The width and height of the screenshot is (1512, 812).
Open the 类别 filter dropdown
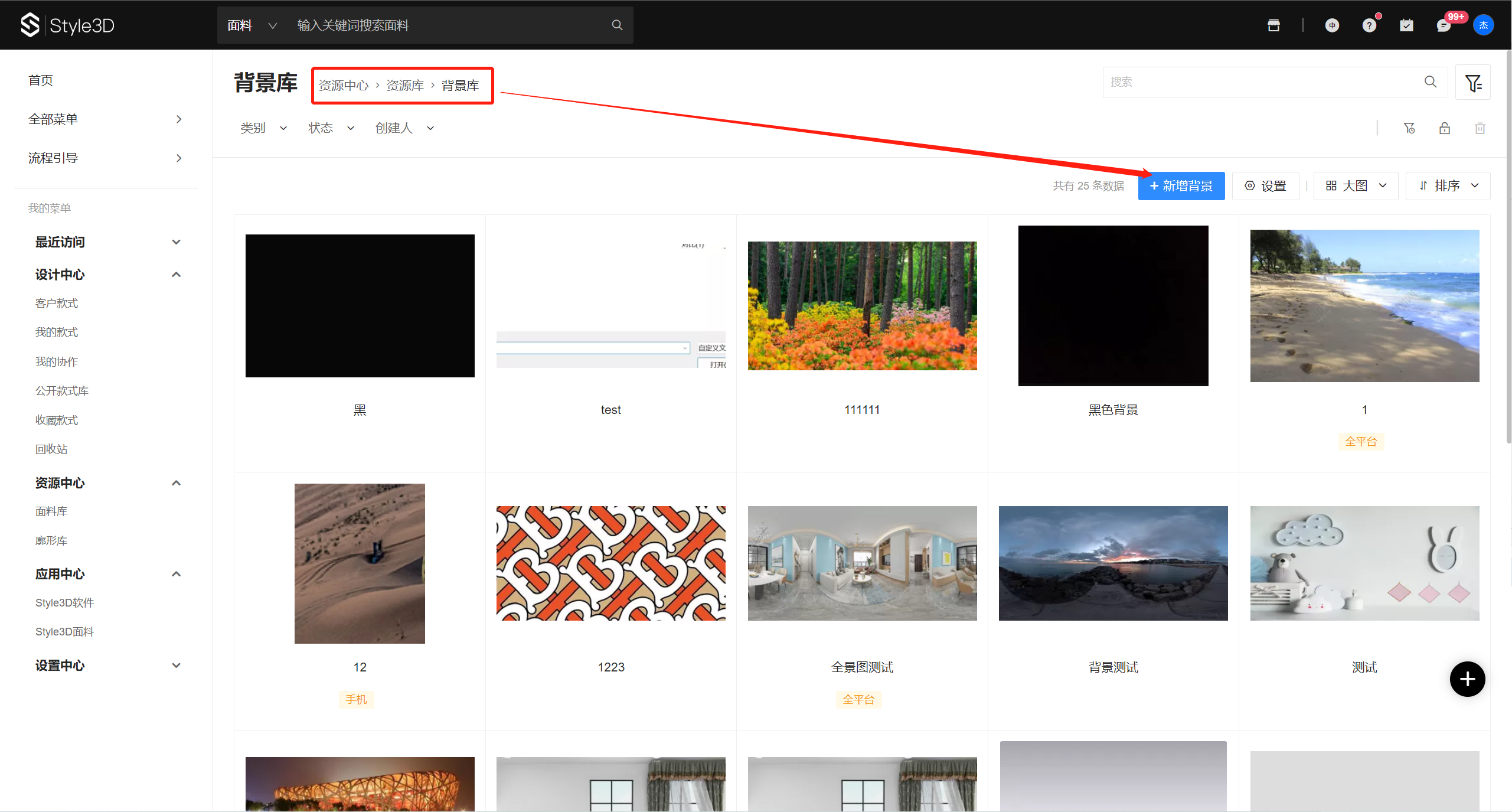(263, 128)
